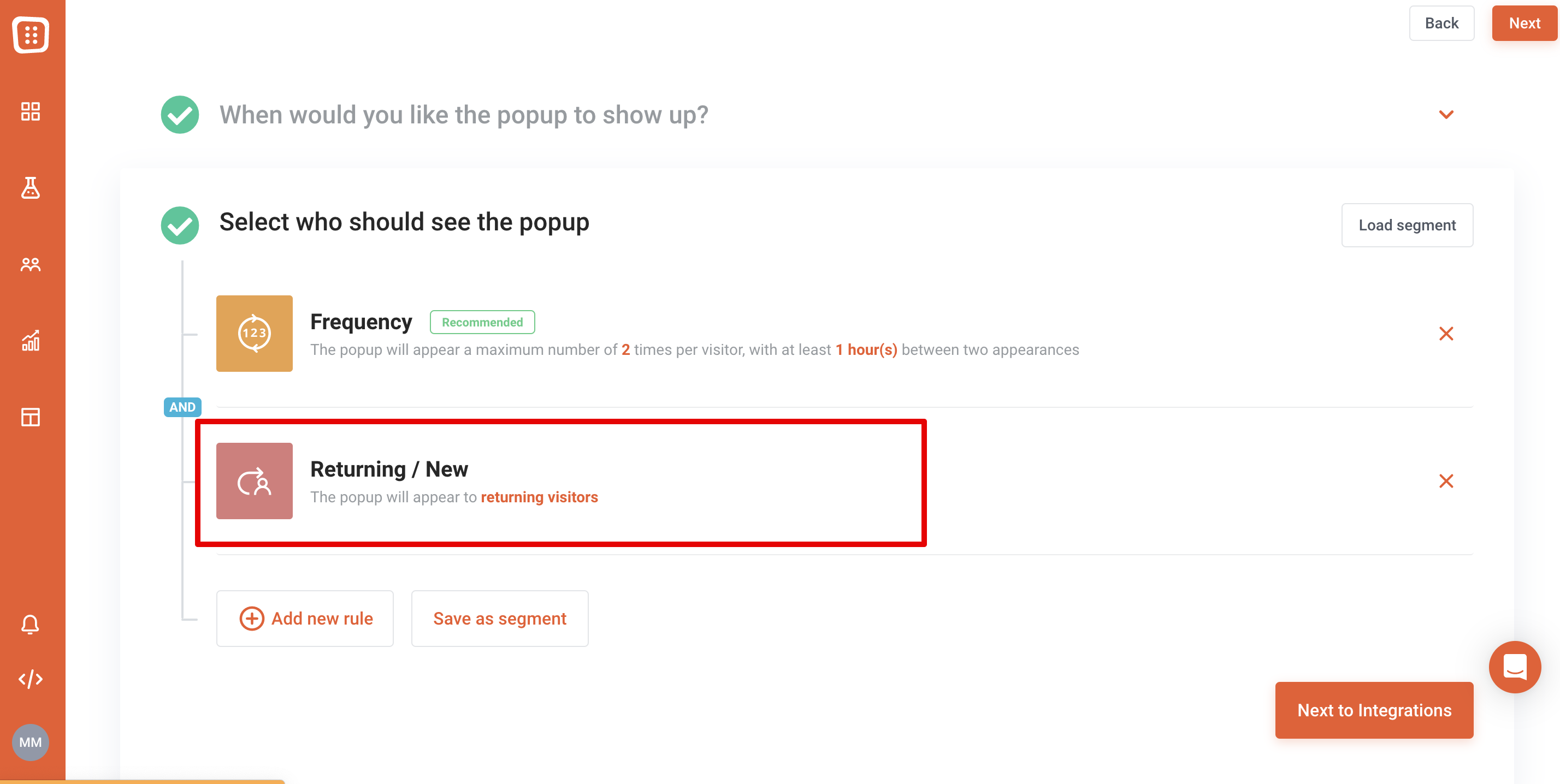Viewport: 1560px width, 784px height.
Task: Click the Back button at top
Action: click(x=1441, y=23)
